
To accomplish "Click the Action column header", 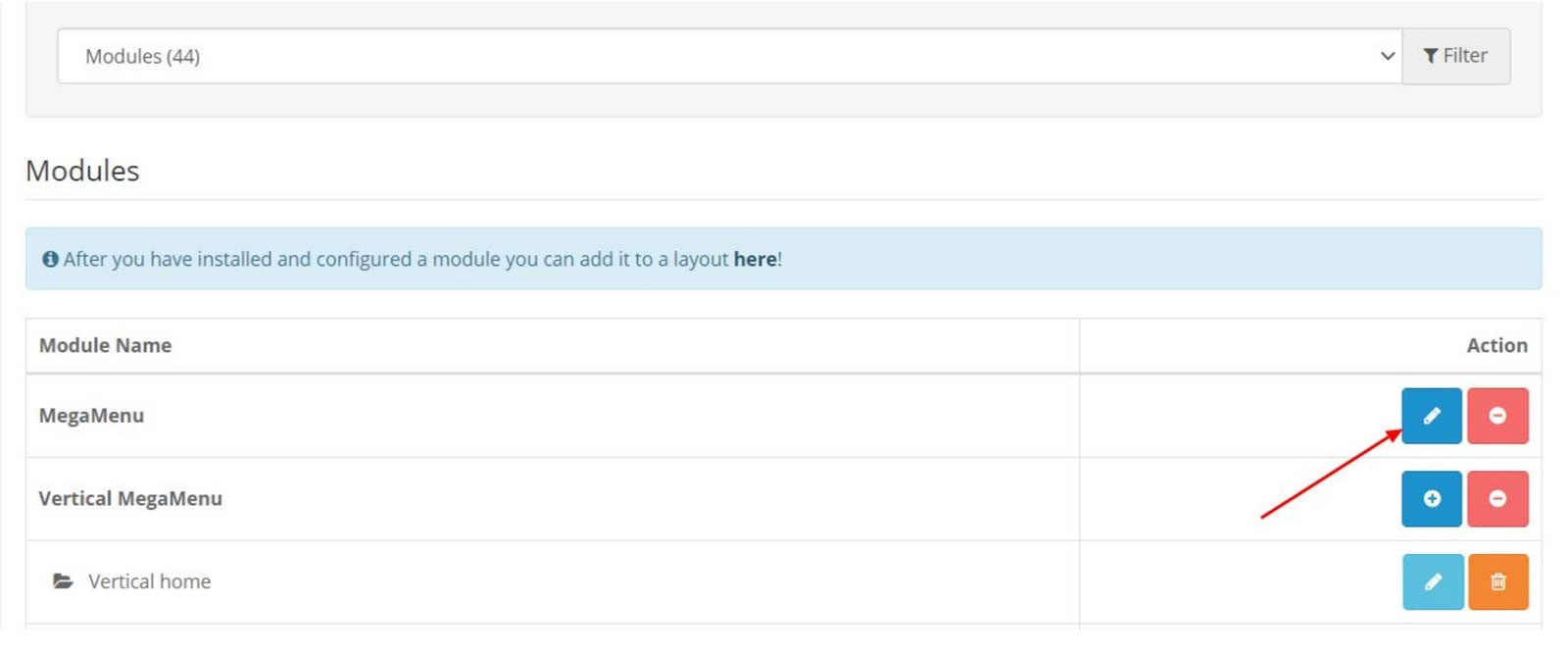I will (1496, 345).
